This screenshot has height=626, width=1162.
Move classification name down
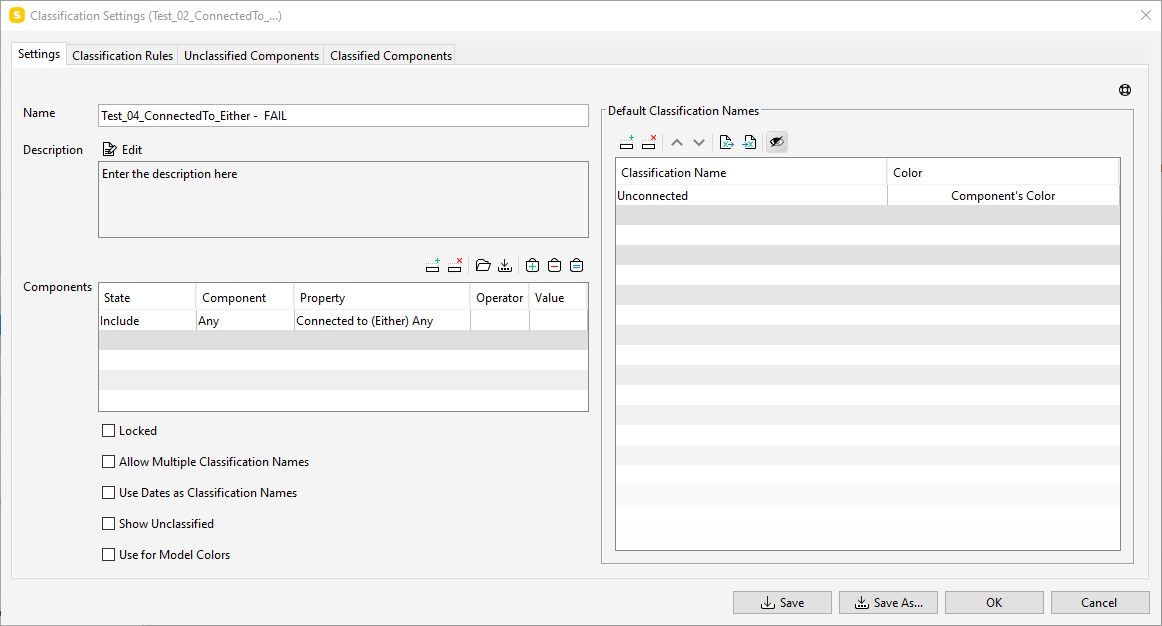(x=699, y=142)
